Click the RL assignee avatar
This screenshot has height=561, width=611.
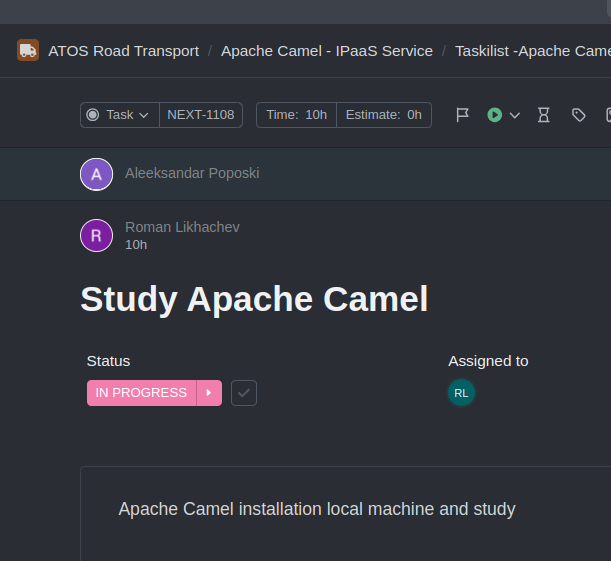coord(461,393)
